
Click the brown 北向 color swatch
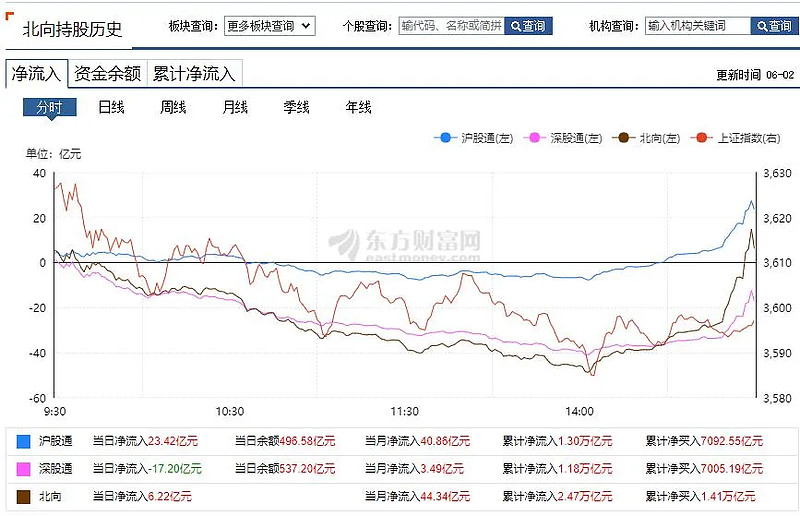click(23, 497)
